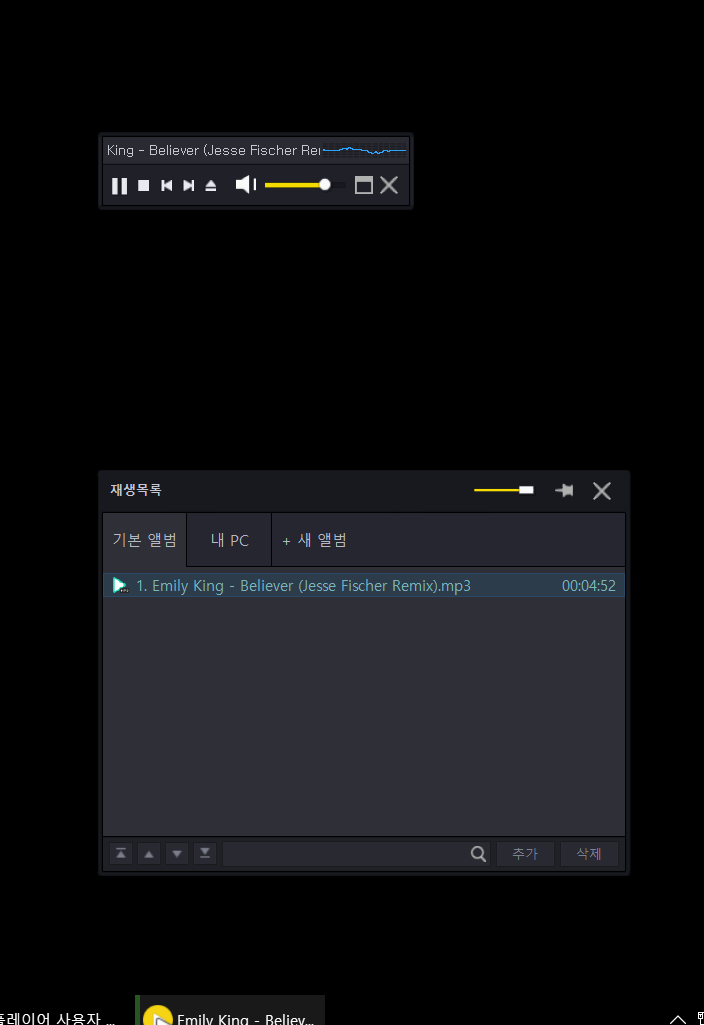This screenshot has height=1025, width=704.
Task: Click the play indicator icon on track 1
Action: (120, 585)
